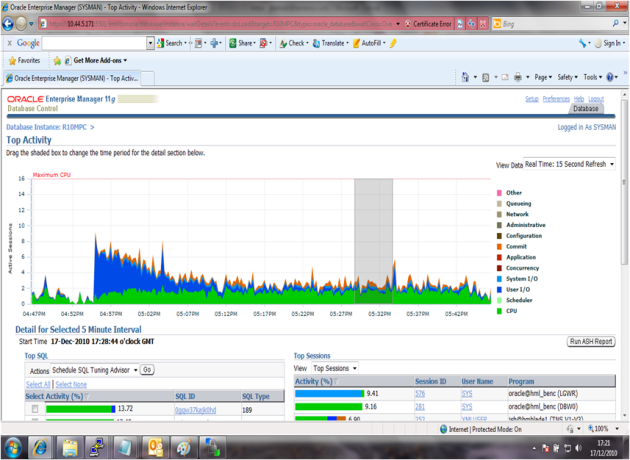Open session ID 576 link
The height and width of the screenshot is (460, 630).
point(420,394)
